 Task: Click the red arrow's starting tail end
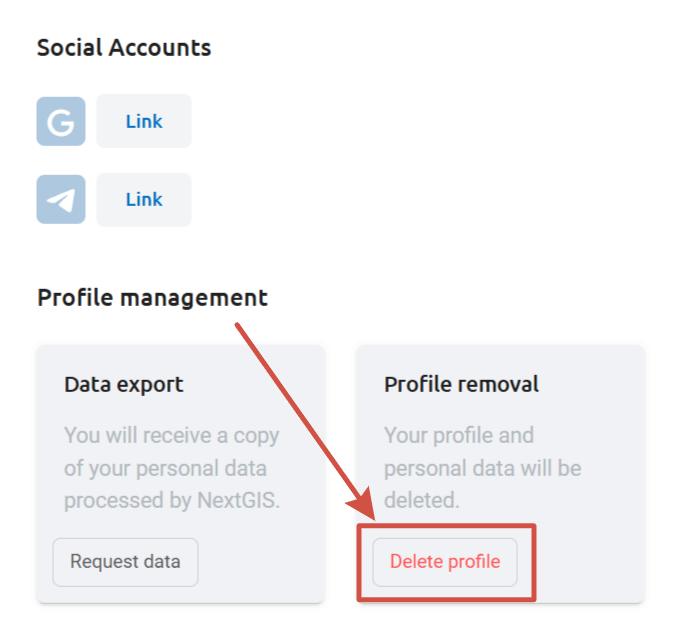coord(238,325)
